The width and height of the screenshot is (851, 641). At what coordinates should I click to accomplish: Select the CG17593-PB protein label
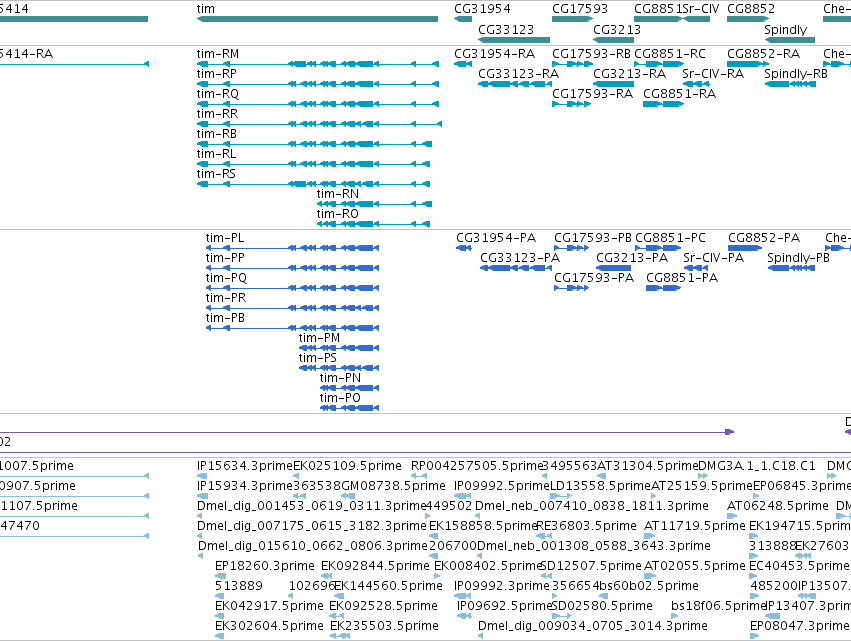click(x=593, y=238)
